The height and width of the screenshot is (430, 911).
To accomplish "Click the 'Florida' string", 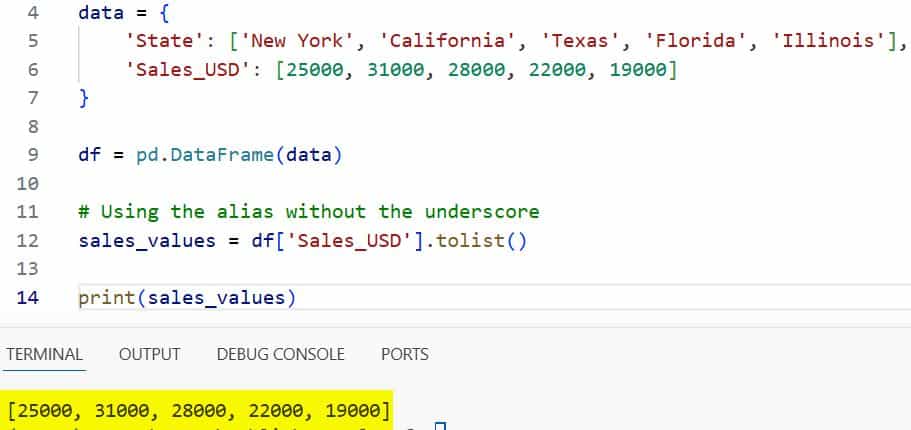I will (696, 41).
